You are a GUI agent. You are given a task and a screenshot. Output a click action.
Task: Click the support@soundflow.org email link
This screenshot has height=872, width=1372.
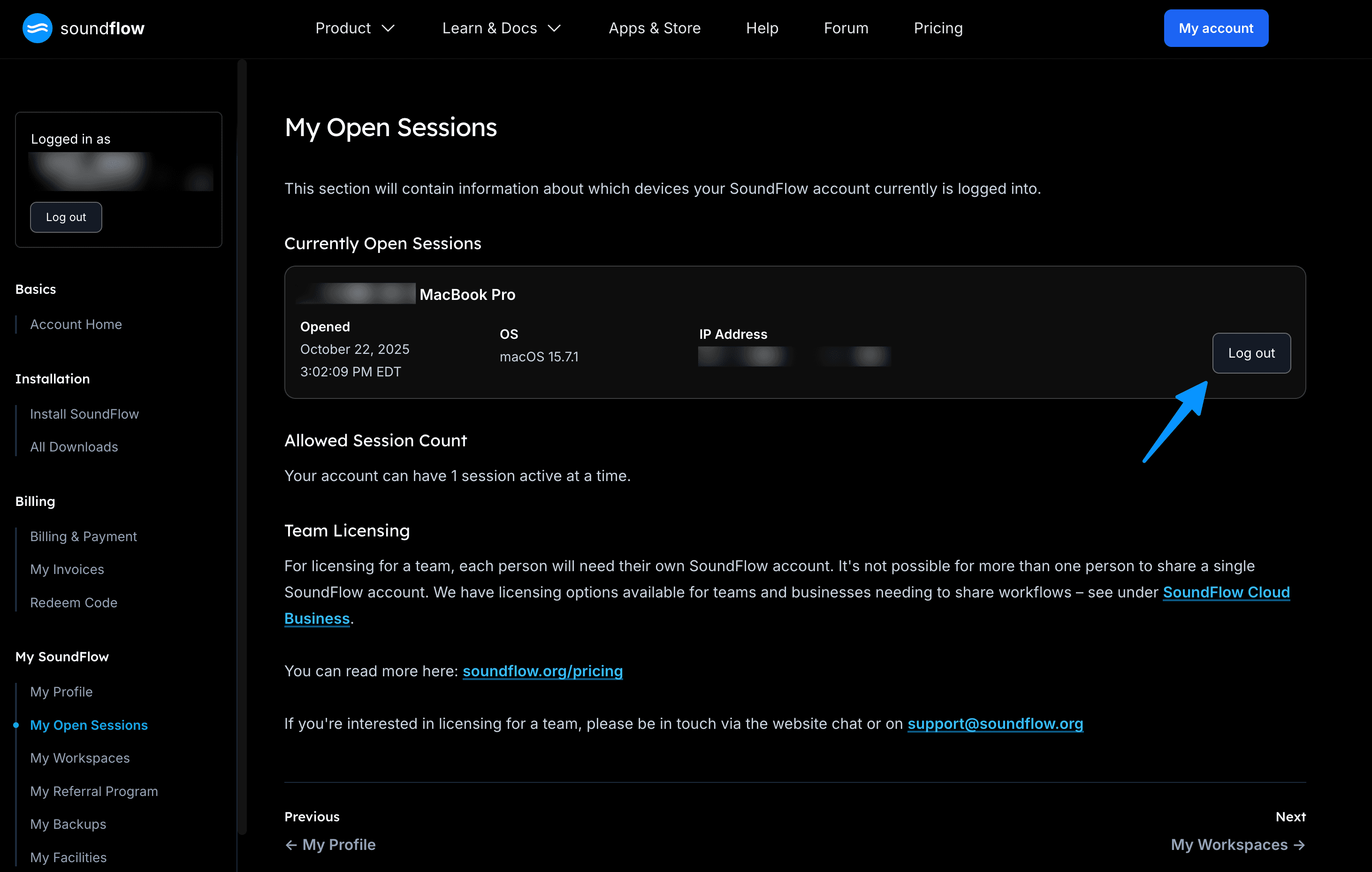(995, 723)
